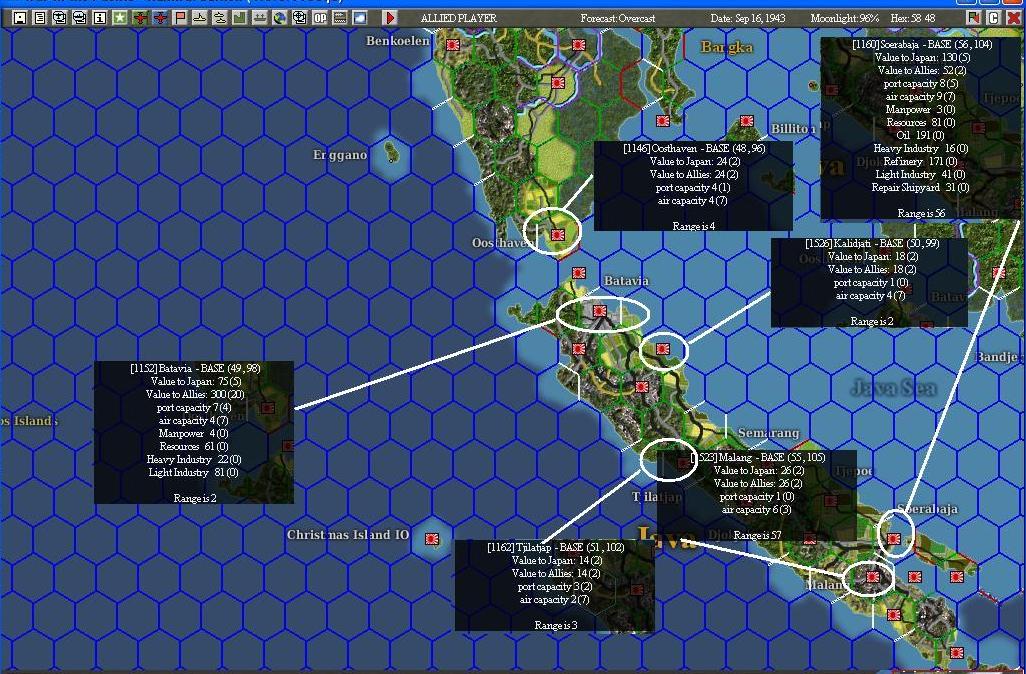The image size is (1026, 674).
Task: Click the 'Batavia' map label
Action: pos(626,281)
